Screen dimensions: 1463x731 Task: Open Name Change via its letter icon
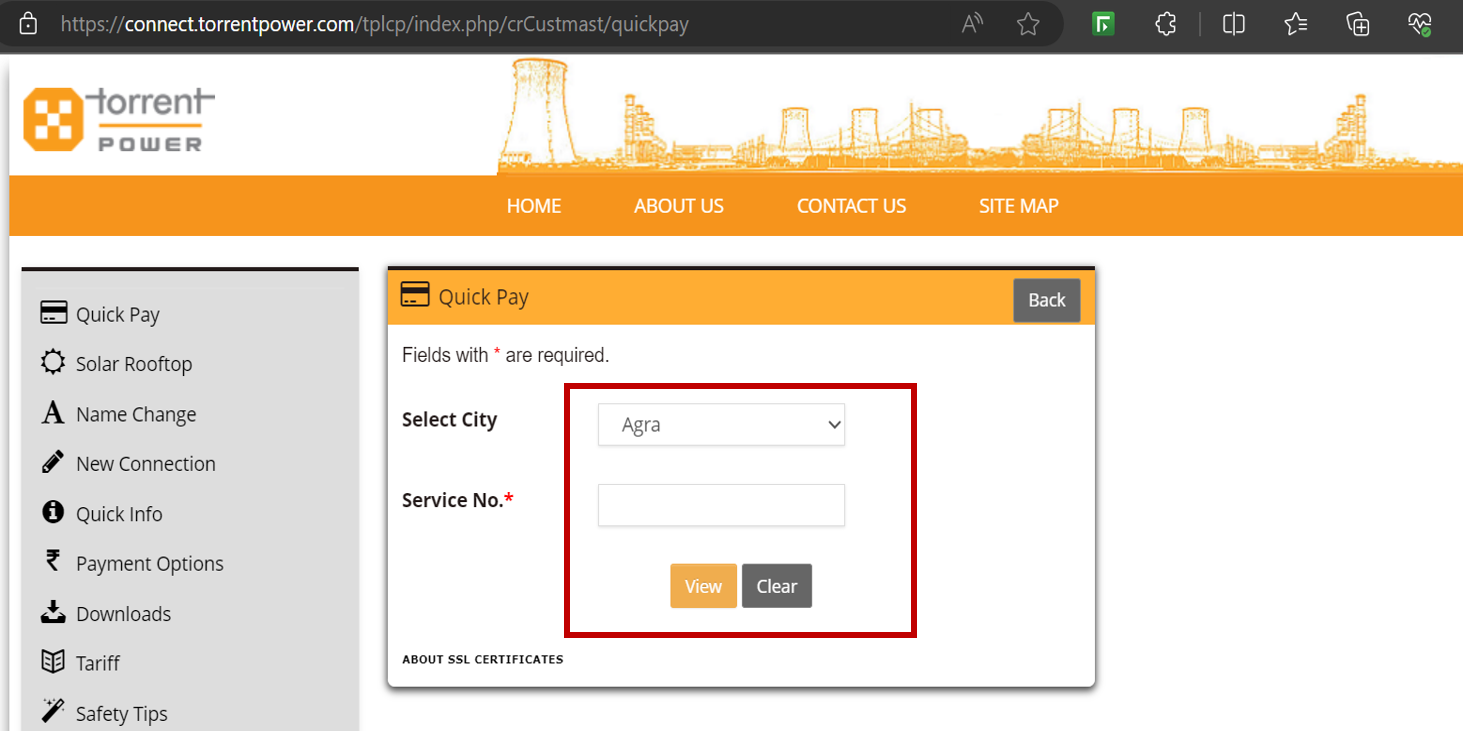pos(52,413)
